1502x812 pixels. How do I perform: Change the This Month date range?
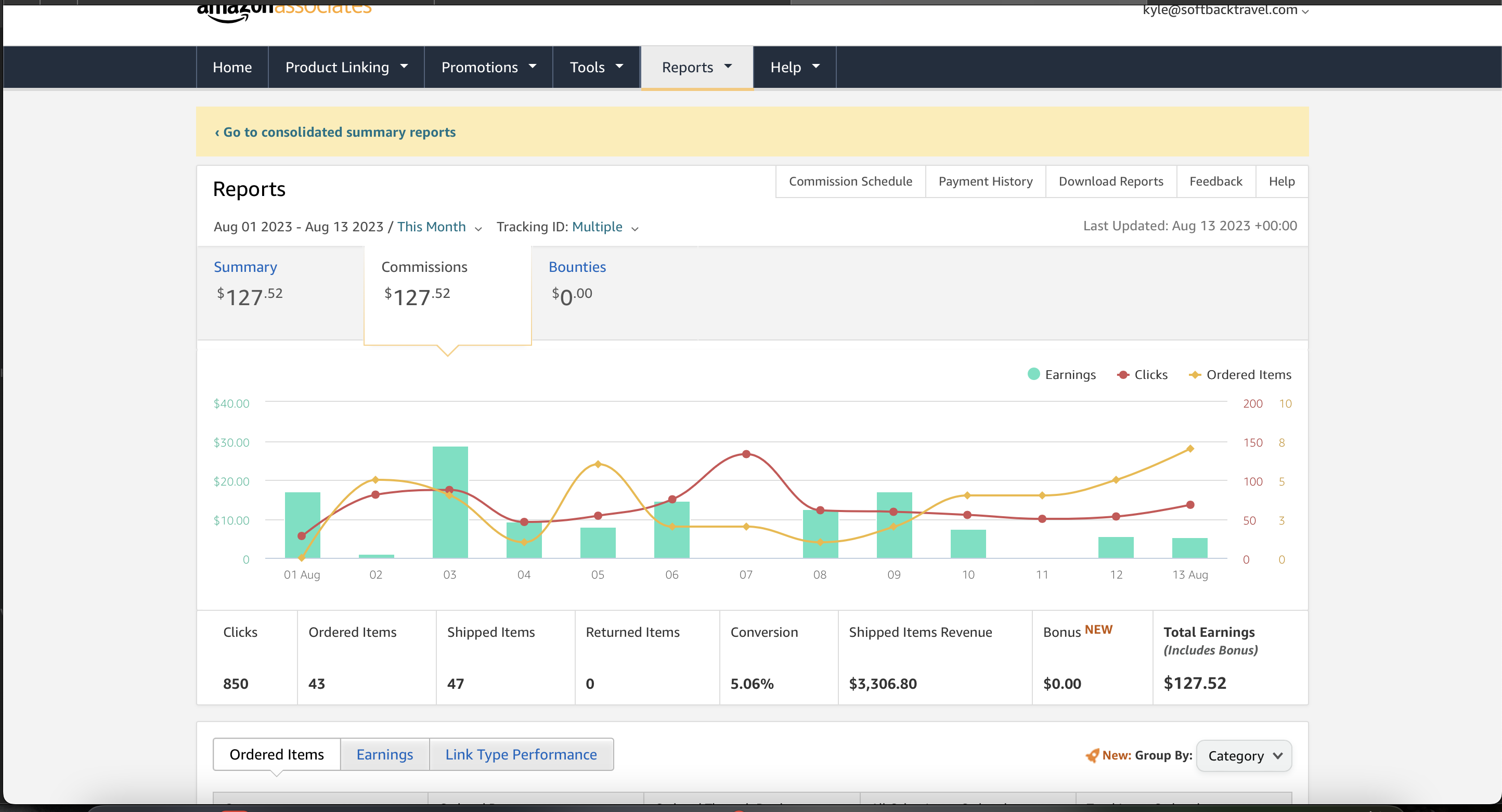[x=439, y=227]
